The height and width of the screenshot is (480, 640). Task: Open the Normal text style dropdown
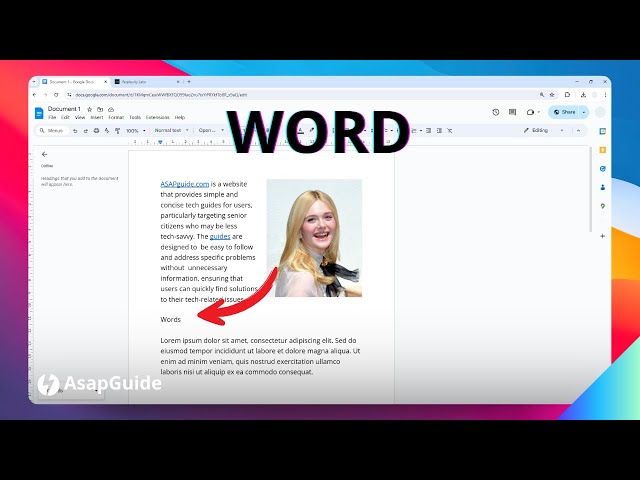click(171, 131)
